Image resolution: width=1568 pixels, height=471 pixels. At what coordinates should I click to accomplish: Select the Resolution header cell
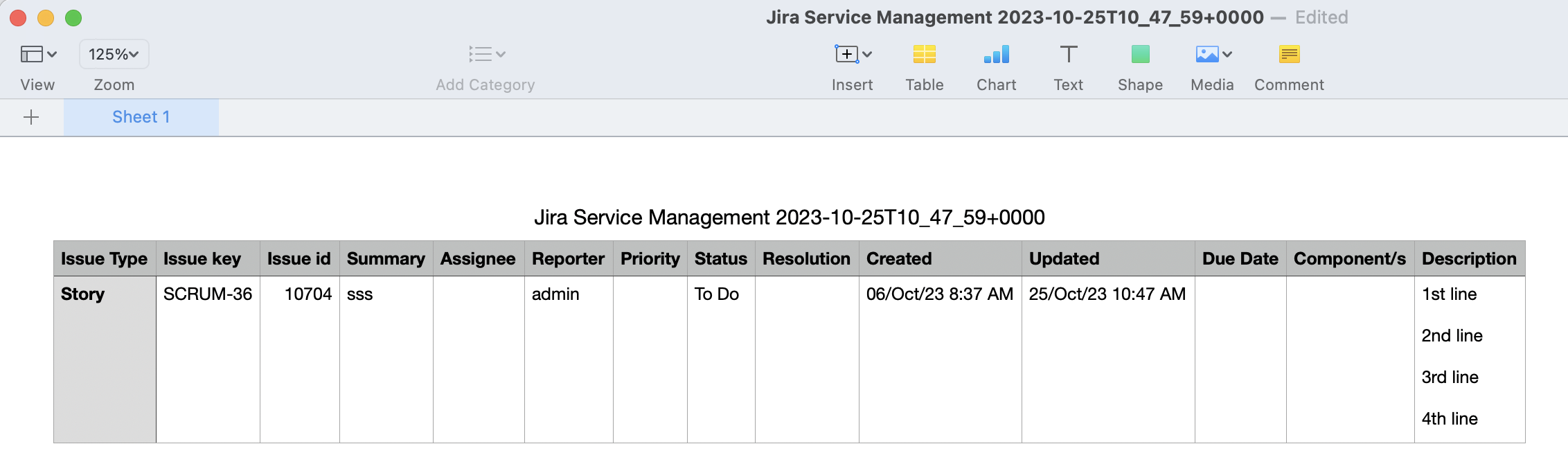click(807, 258)
